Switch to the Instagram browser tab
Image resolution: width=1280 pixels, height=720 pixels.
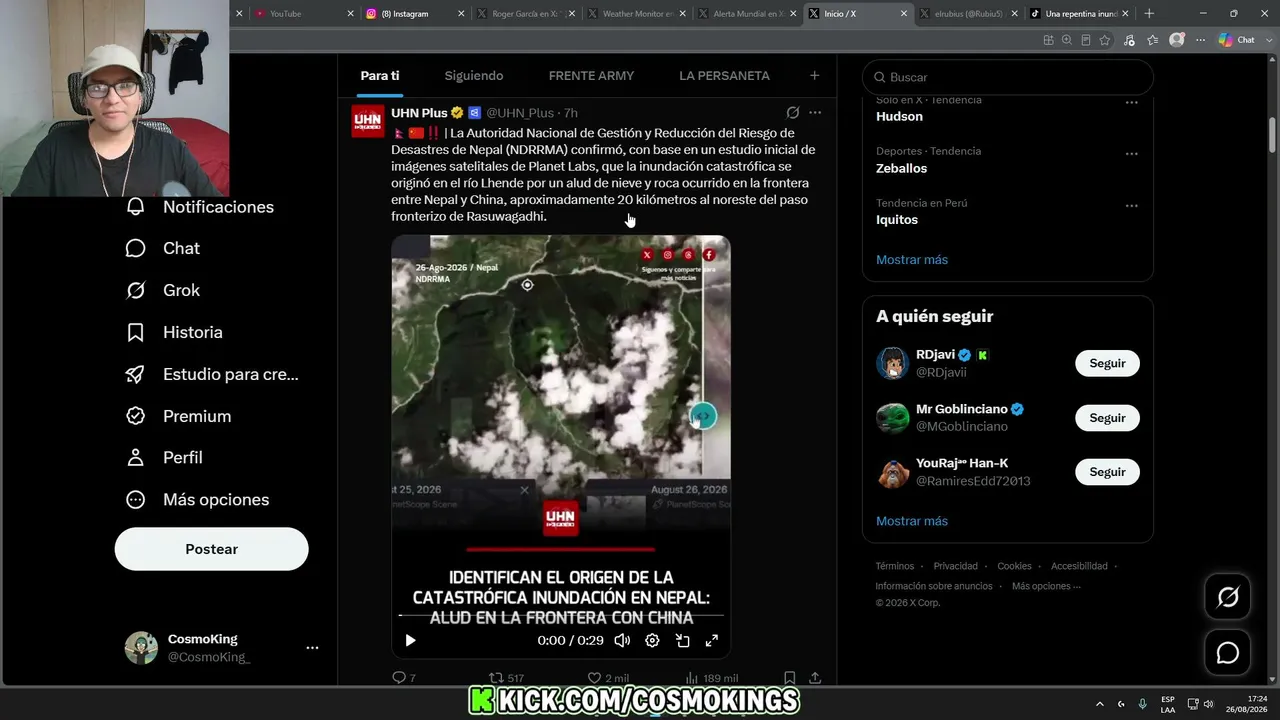(414, 14)
